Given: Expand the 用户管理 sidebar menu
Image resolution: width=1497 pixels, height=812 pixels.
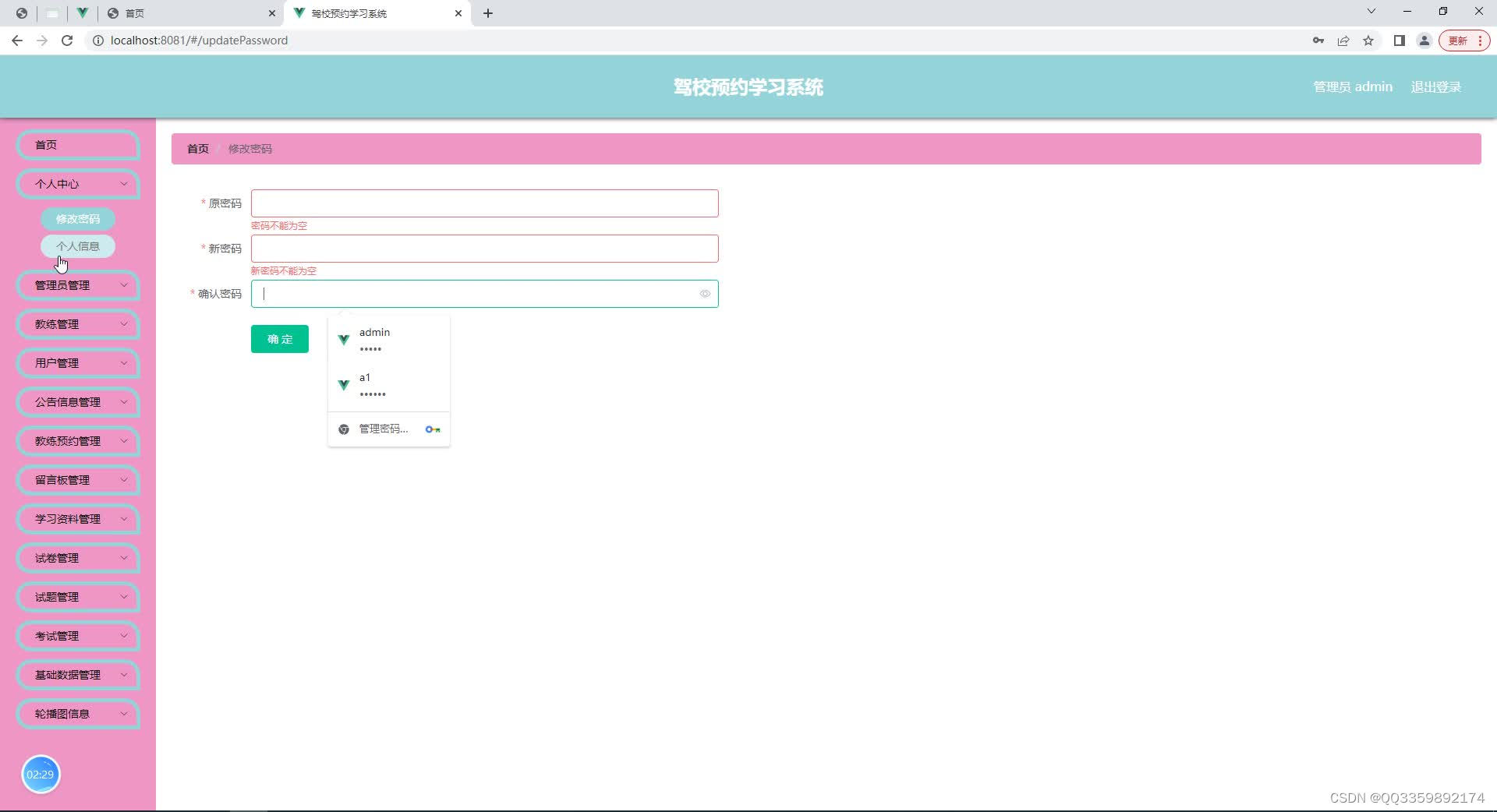Looking at the screenshot, I should tap(78, 363).
